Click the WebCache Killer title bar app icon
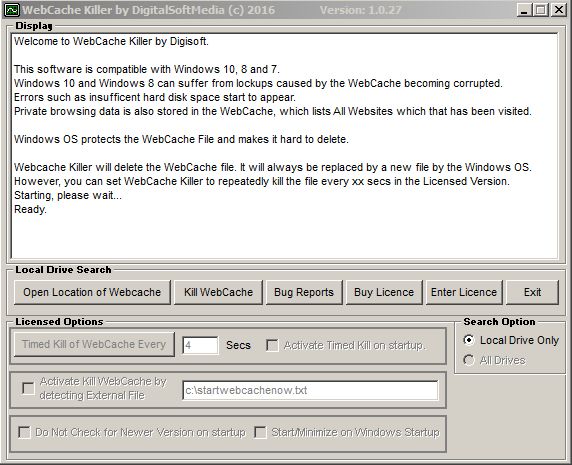Screen dimensions: 572x465 11,10
